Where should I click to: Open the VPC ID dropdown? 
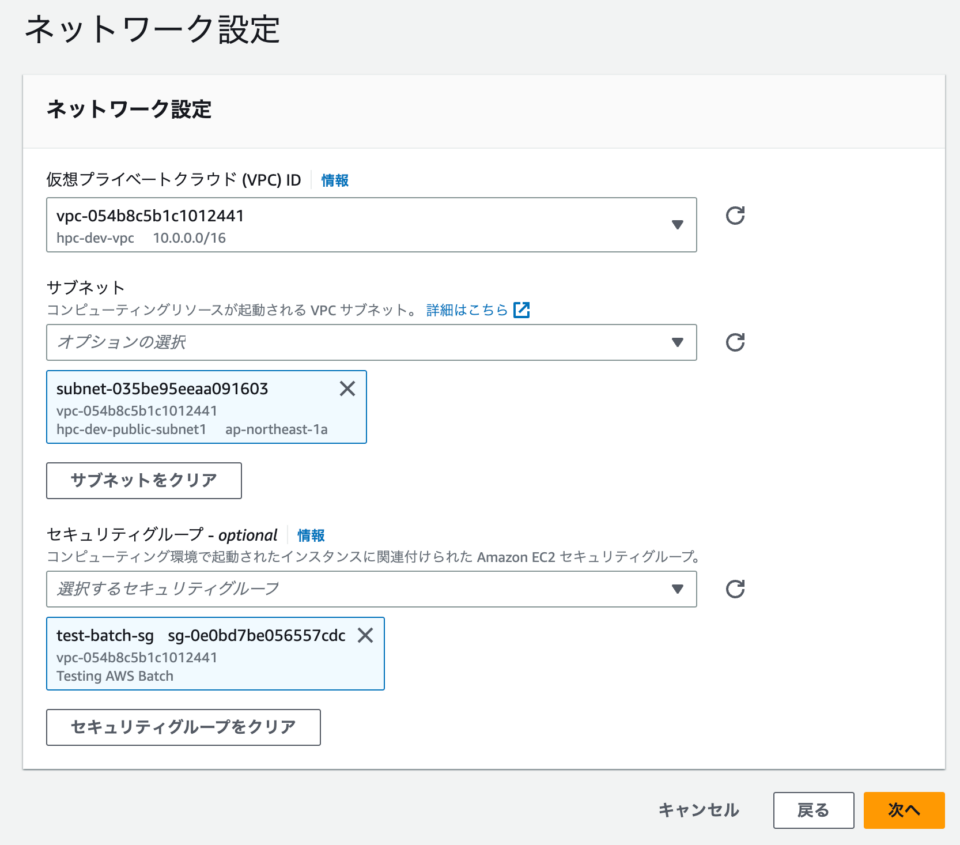tap(370, 225)
